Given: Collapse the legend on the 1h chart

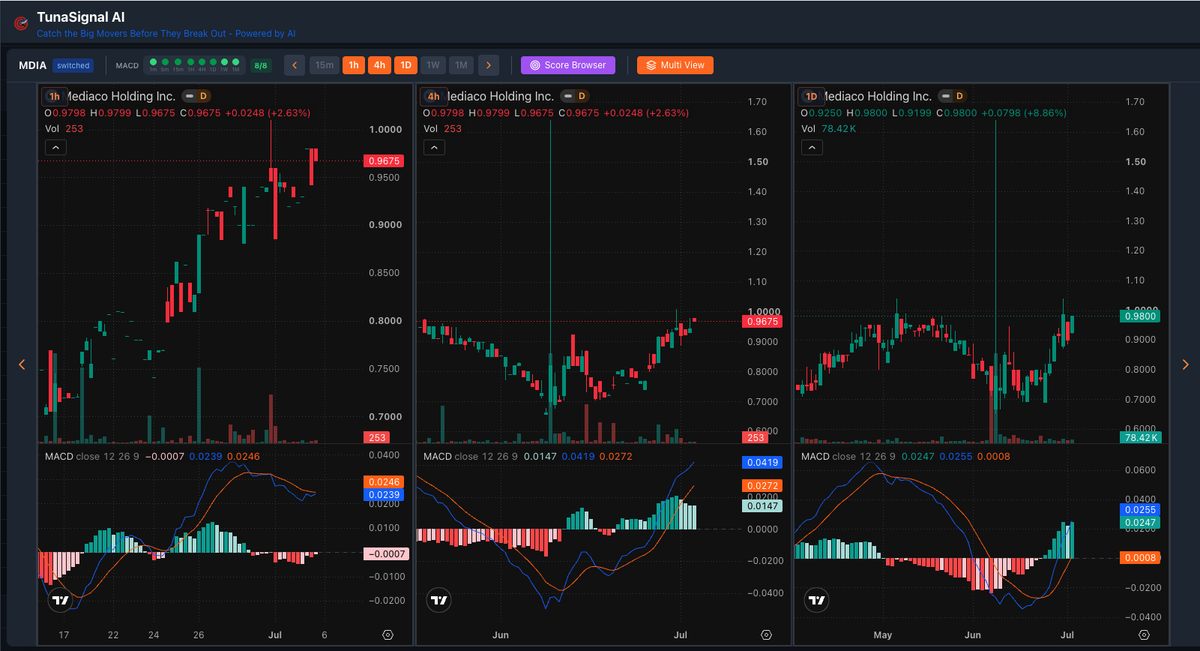Looking at the screenshot, I should pos(55,147).
